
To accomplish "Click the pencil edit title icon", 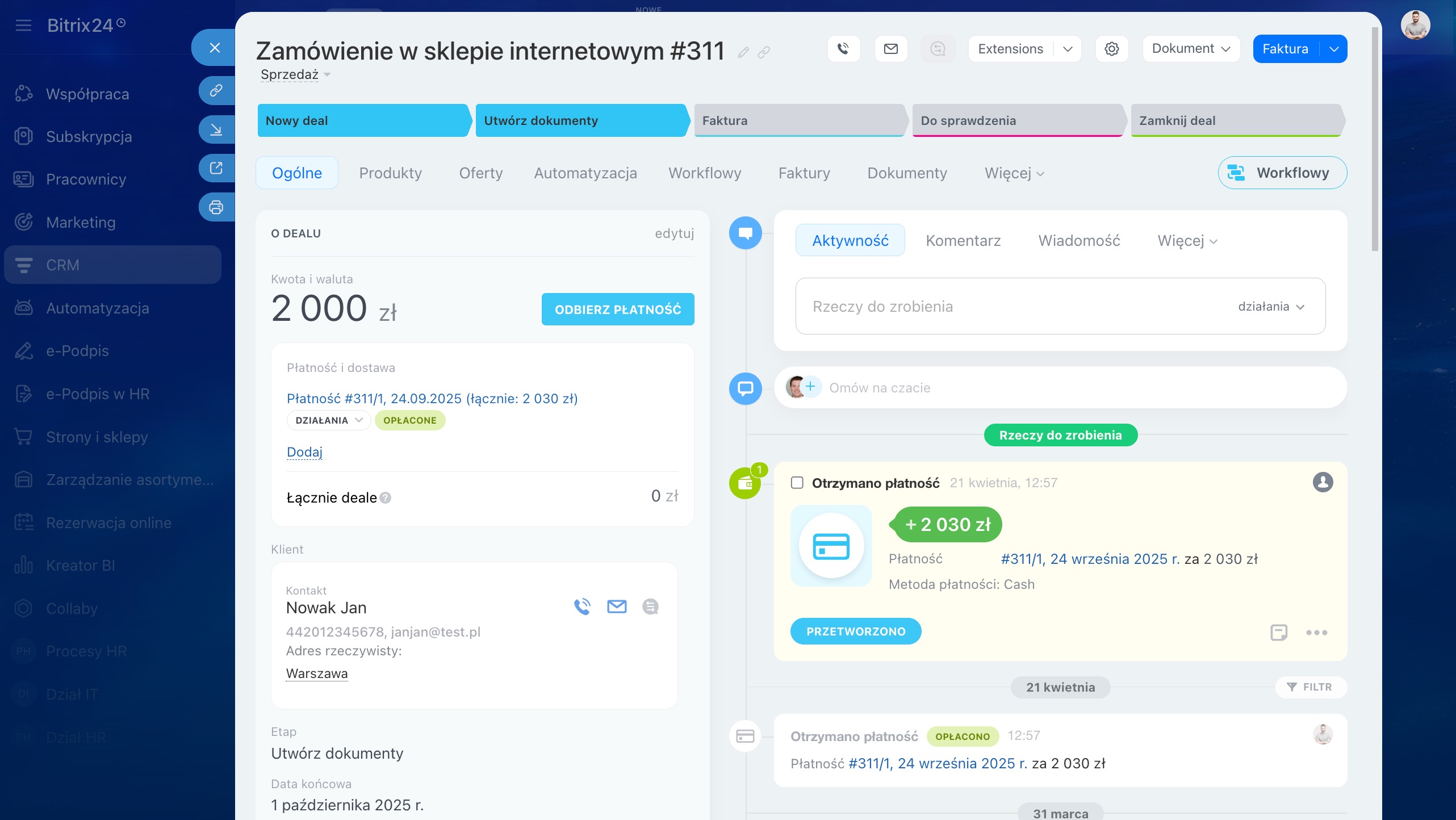I will click(743, 53).
